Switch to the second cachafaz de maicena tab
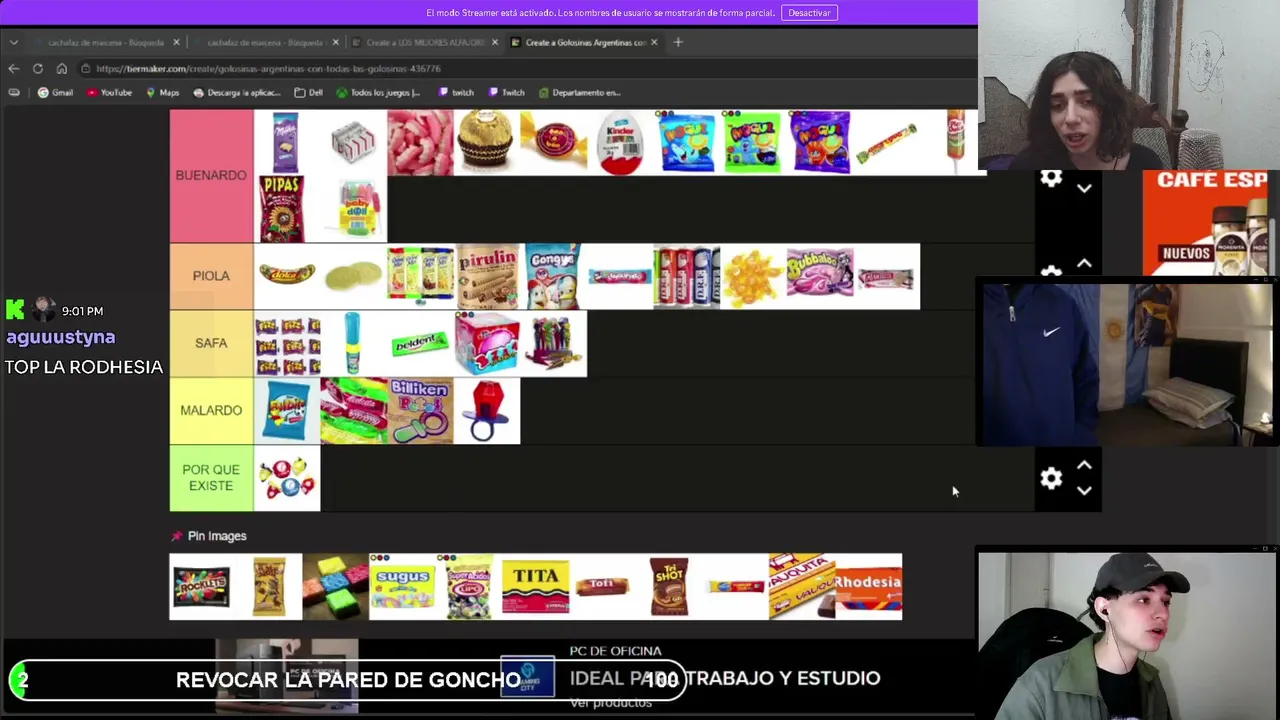1280x720 pixels. coord(265,42)
